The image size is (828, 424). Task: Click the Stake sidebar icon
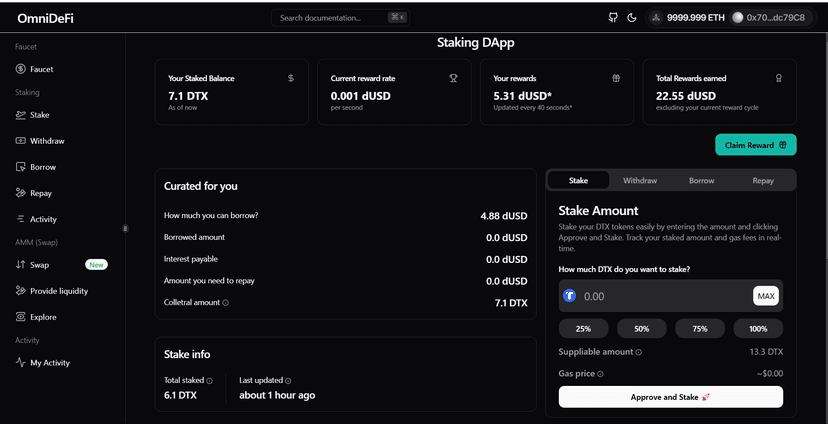point(21,115)
